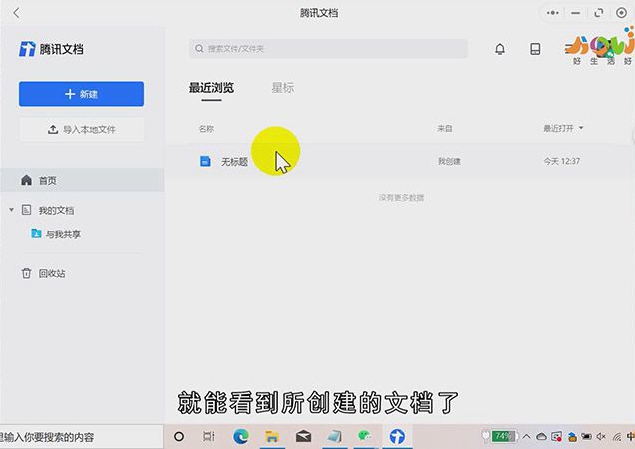Click the 来自 column header
This screenshot has width=635, height=449.
pyautogui.click(x=445, y=128)
